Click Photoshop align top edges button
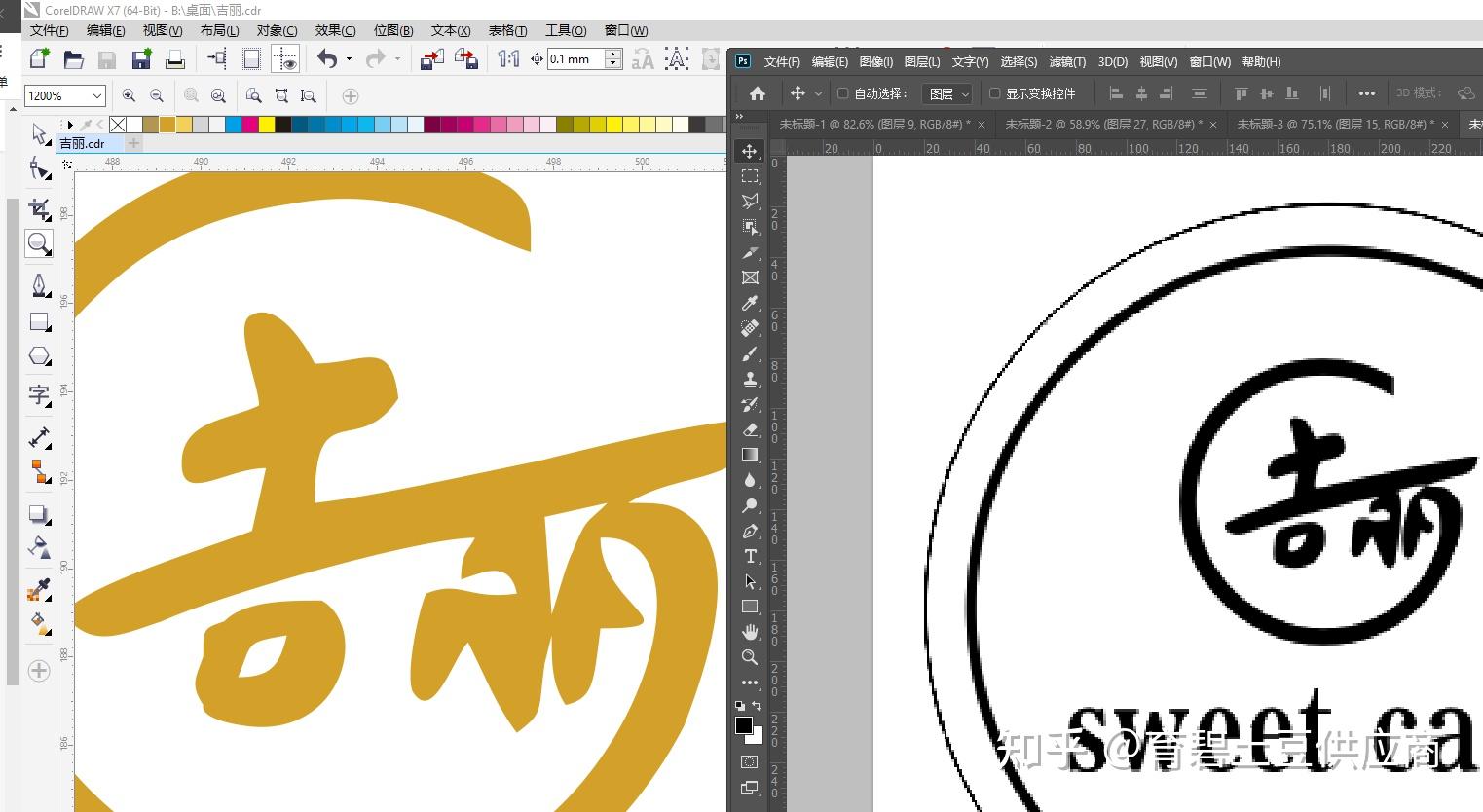Image resolution: width=1483 pixels, height=812 pixels. pos(1241,93)
